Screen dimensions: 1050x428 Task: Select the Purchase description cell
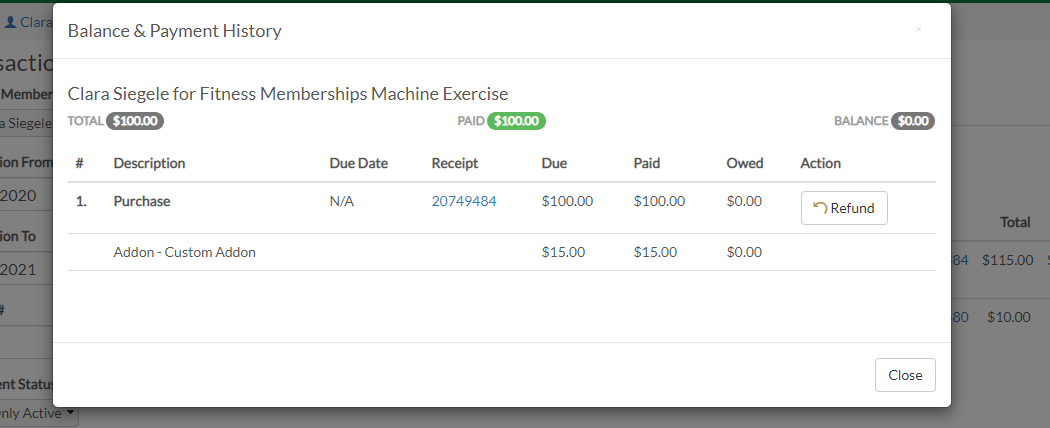(142, 201)
